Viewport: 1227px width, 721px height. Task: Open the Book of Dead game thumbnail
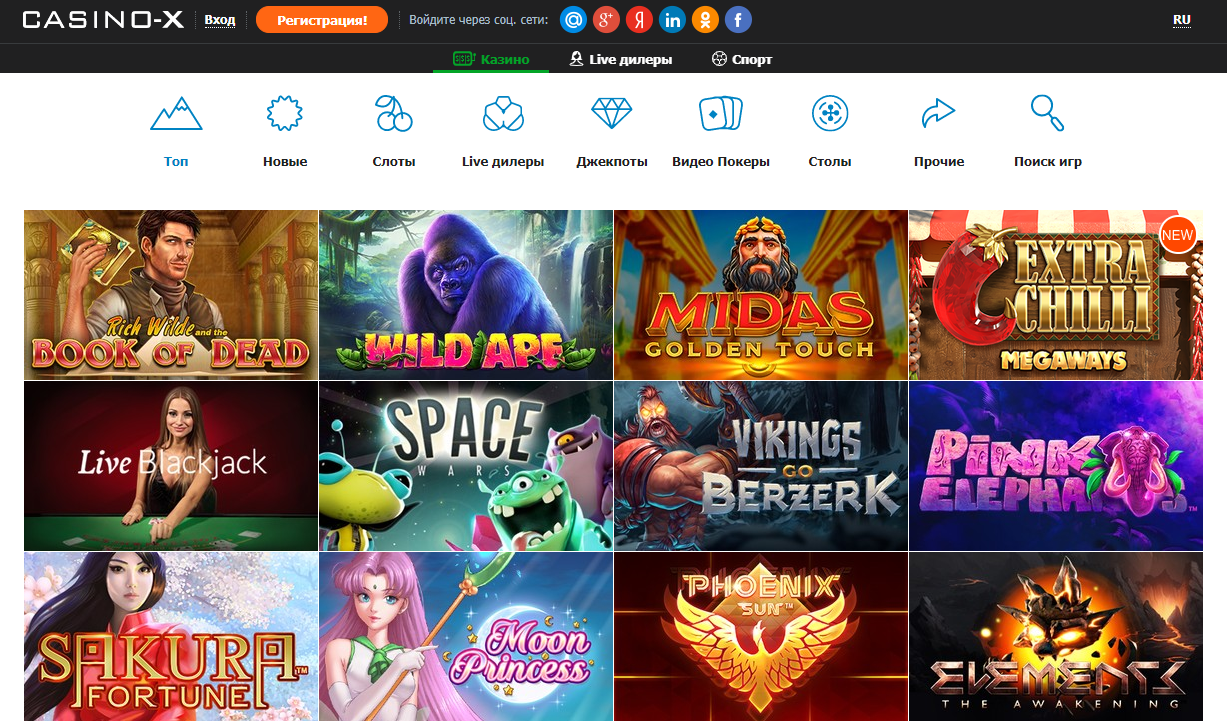tap(170, 294)
